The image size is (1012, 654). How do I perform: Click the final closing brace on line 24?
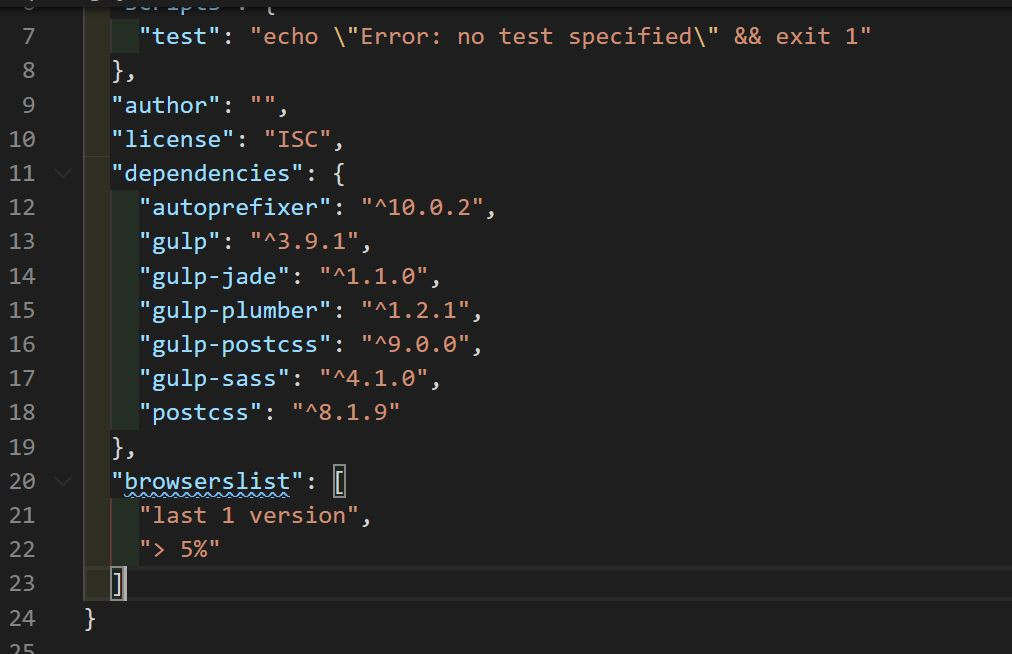pos(90,618)
